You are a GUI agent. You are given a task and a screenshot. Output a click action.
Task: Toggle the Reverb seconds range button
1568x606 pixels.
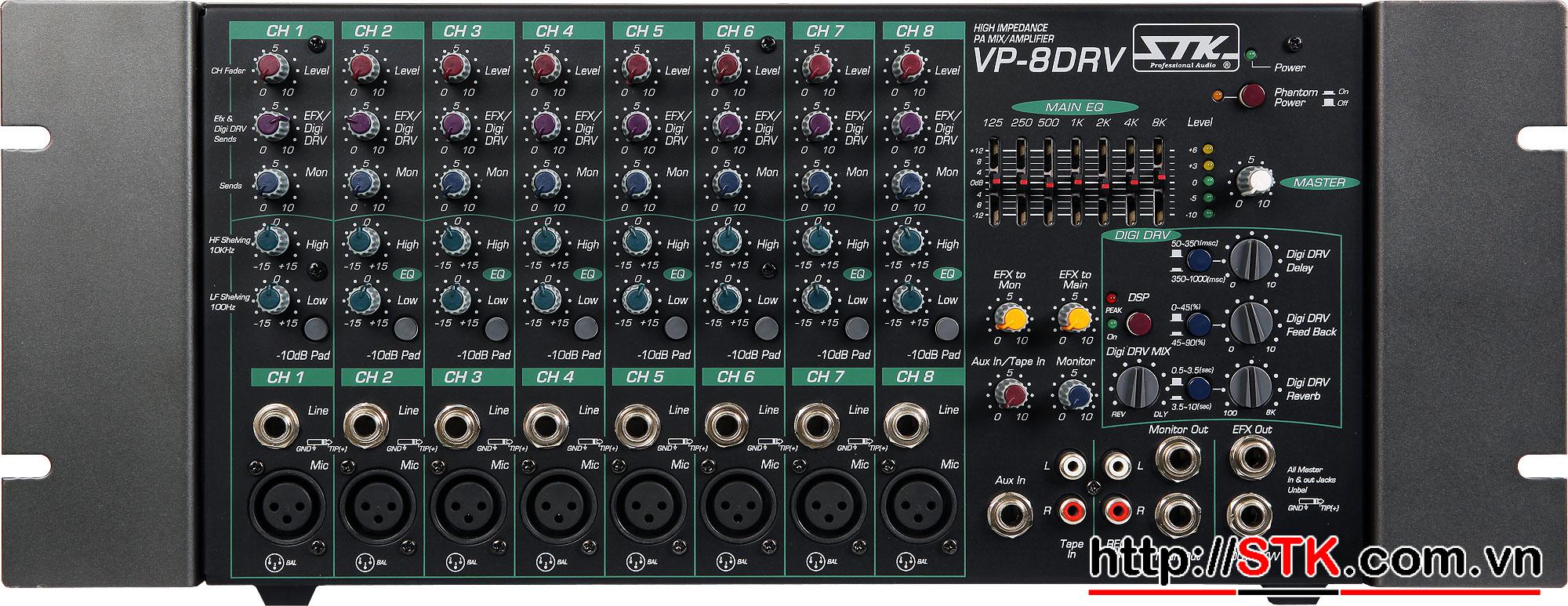tap(1198, 388)
